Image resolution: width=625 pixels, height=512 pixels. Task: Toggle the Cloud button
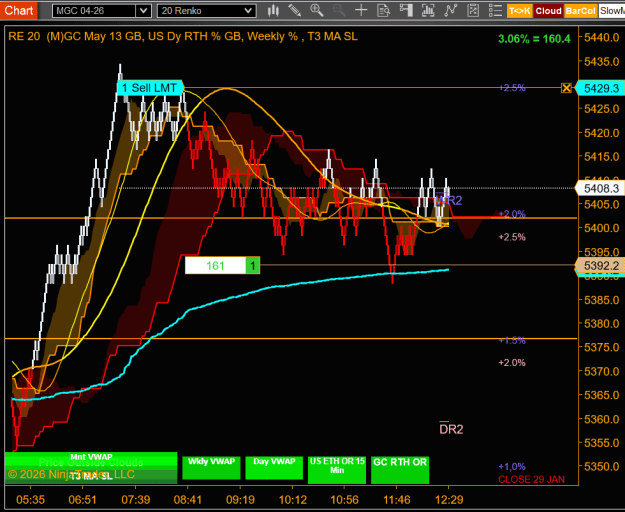pos(548,11)
